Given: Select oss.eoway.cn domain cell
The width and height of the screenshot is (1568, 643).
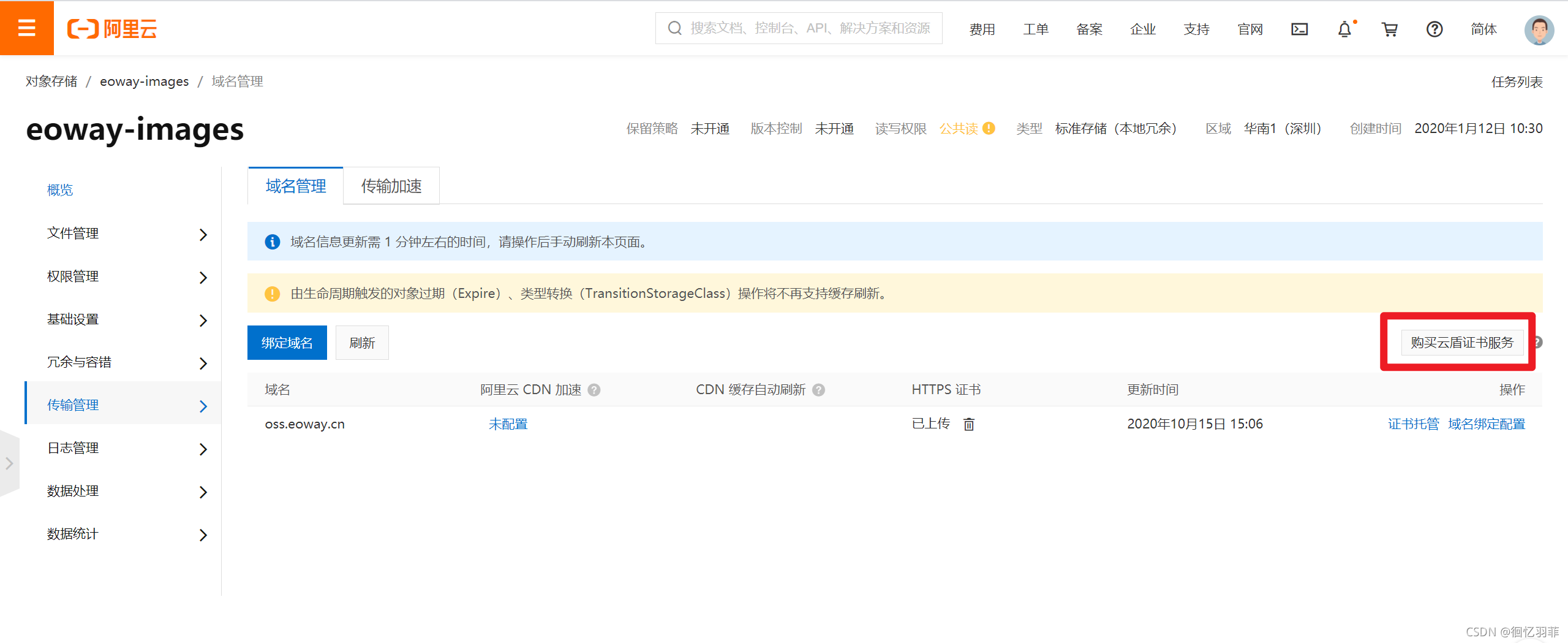Looking at the screenshot, I should pyautogui.click(x=304, y=424).
